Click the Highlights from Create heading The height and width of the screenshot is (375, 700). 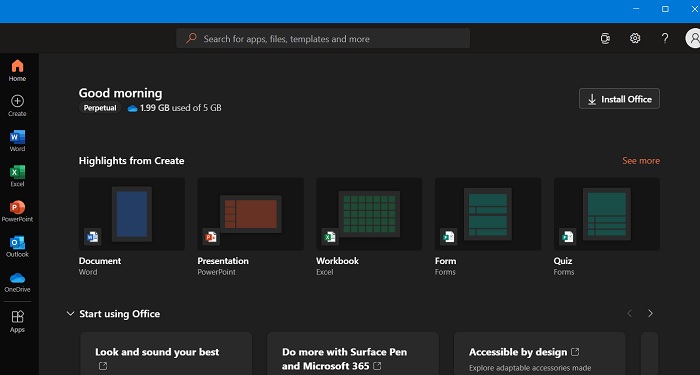pos(131,161)
